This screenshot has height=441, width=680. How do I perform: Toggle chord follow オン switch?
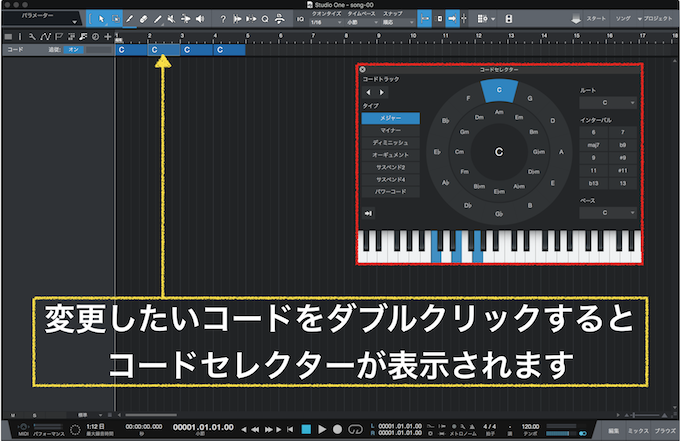pyautogui.click(x=73, y=50)
